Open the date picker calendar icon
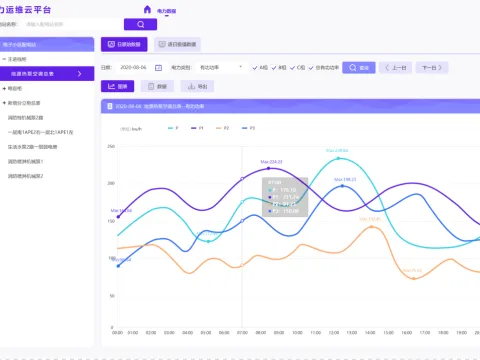This screenshot has height=360, width=480. 158,68
